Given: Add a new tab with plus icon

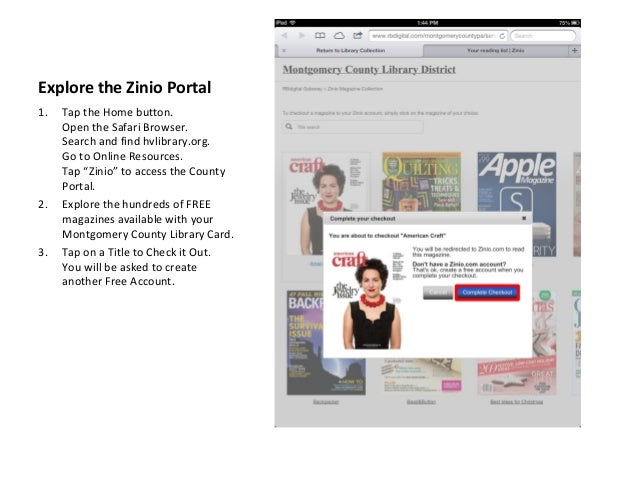Looking at the screenshot, I should [x=574, y=50].
